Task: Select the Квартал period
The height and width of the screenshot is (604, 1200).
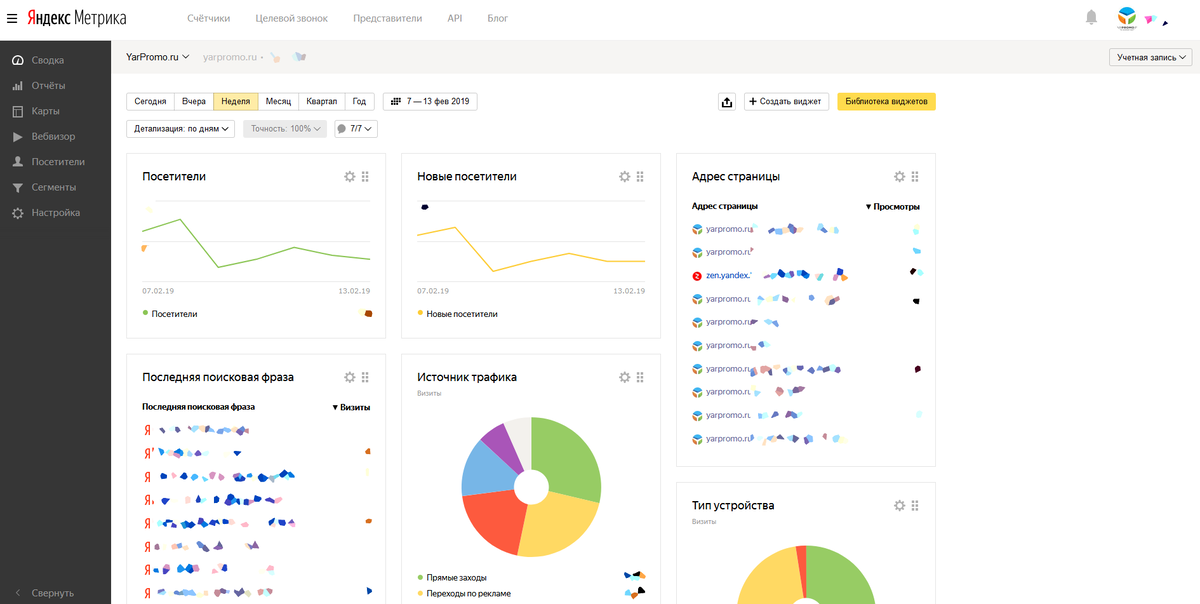Action: pos(322,101)
